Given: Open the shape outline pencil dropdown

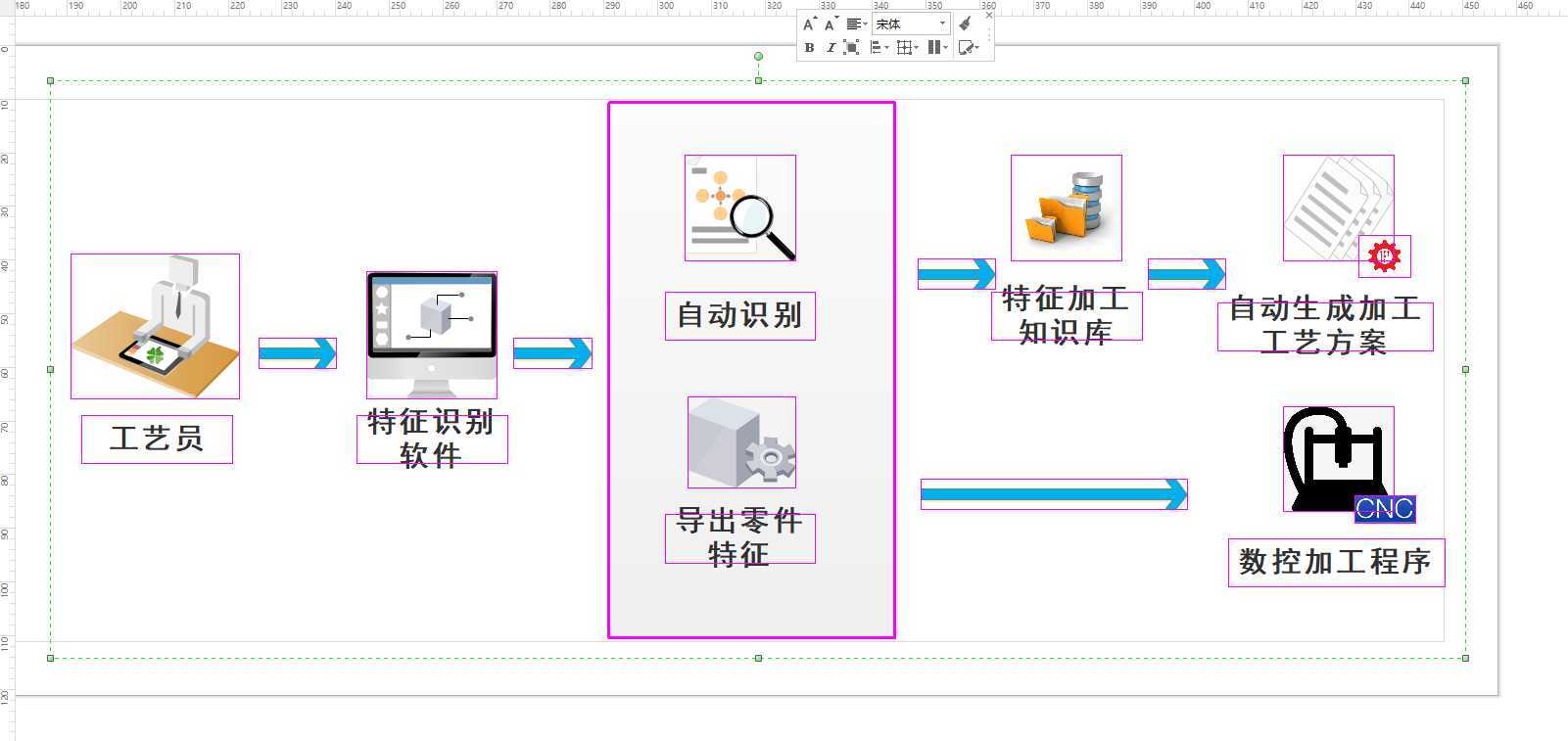Looking at the screenshot, I should [x=968, y=47].
